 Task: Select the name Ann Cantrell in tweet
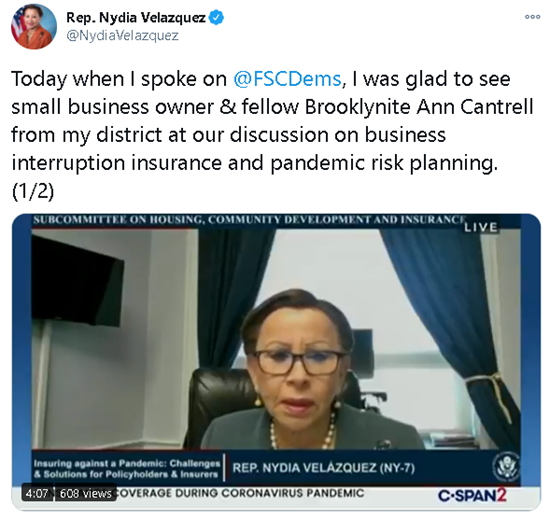(x=475, y=107)
